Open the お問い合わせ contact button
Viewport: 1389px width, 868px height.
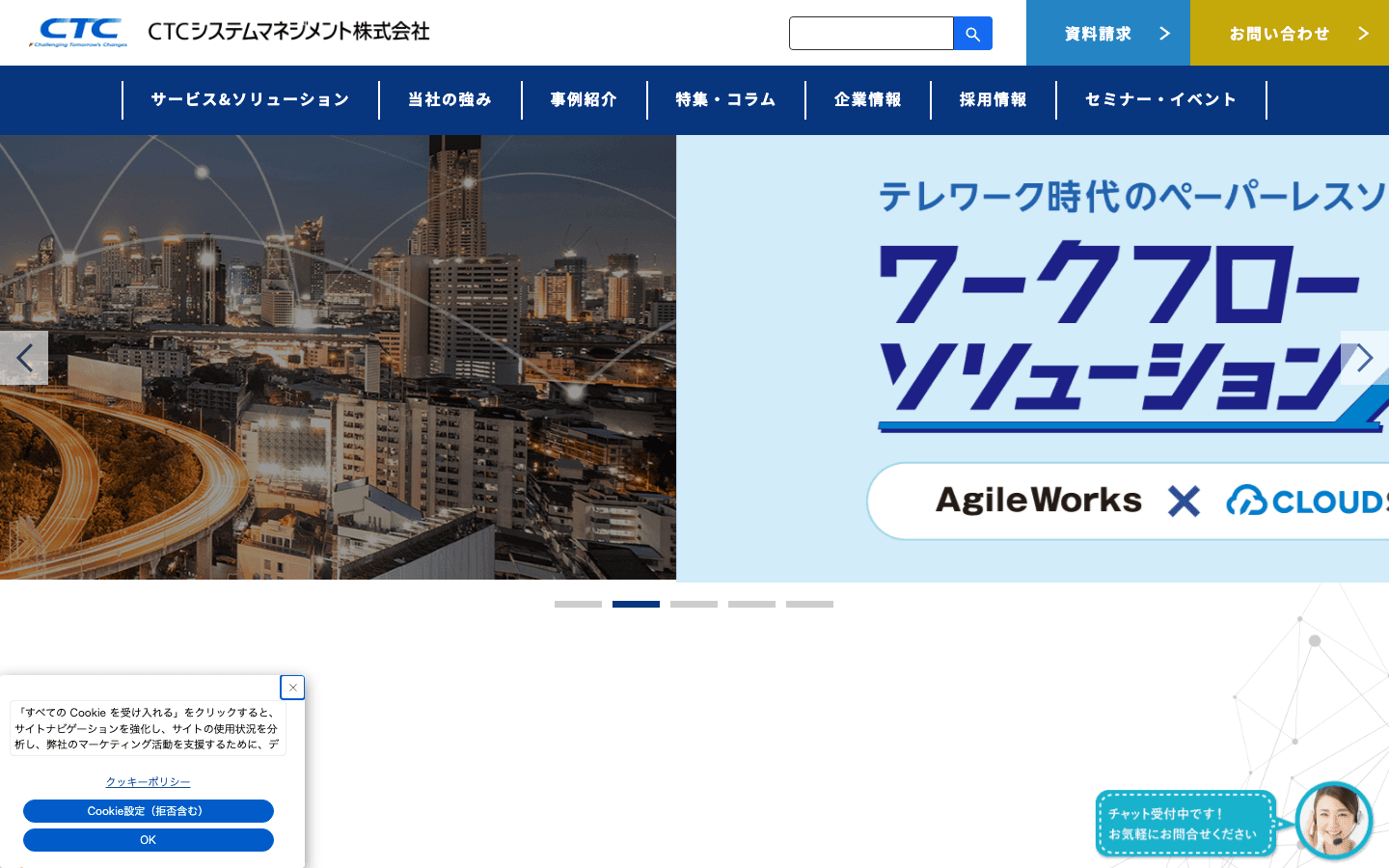pos(1290,33)
